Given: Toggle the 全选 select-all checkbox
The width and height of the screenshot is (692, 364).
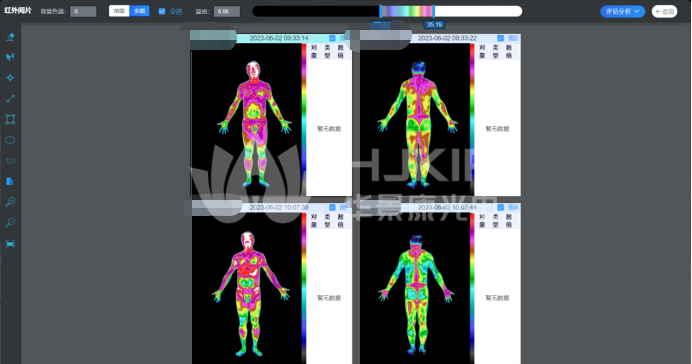Looking at the screenshot, I should [x=162, y=11].
